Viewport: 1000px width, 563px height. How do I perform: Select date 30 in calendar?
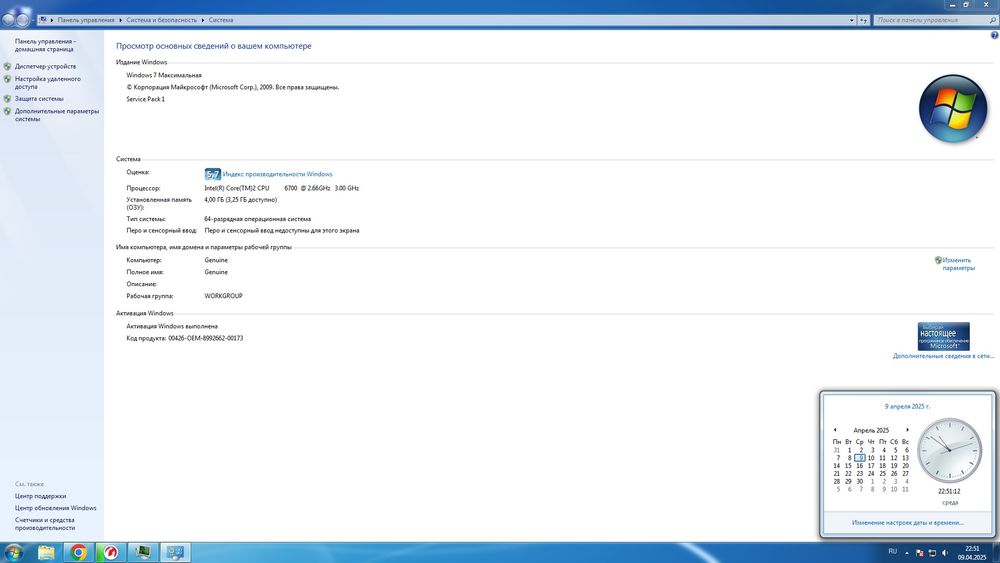coord(860,481)
